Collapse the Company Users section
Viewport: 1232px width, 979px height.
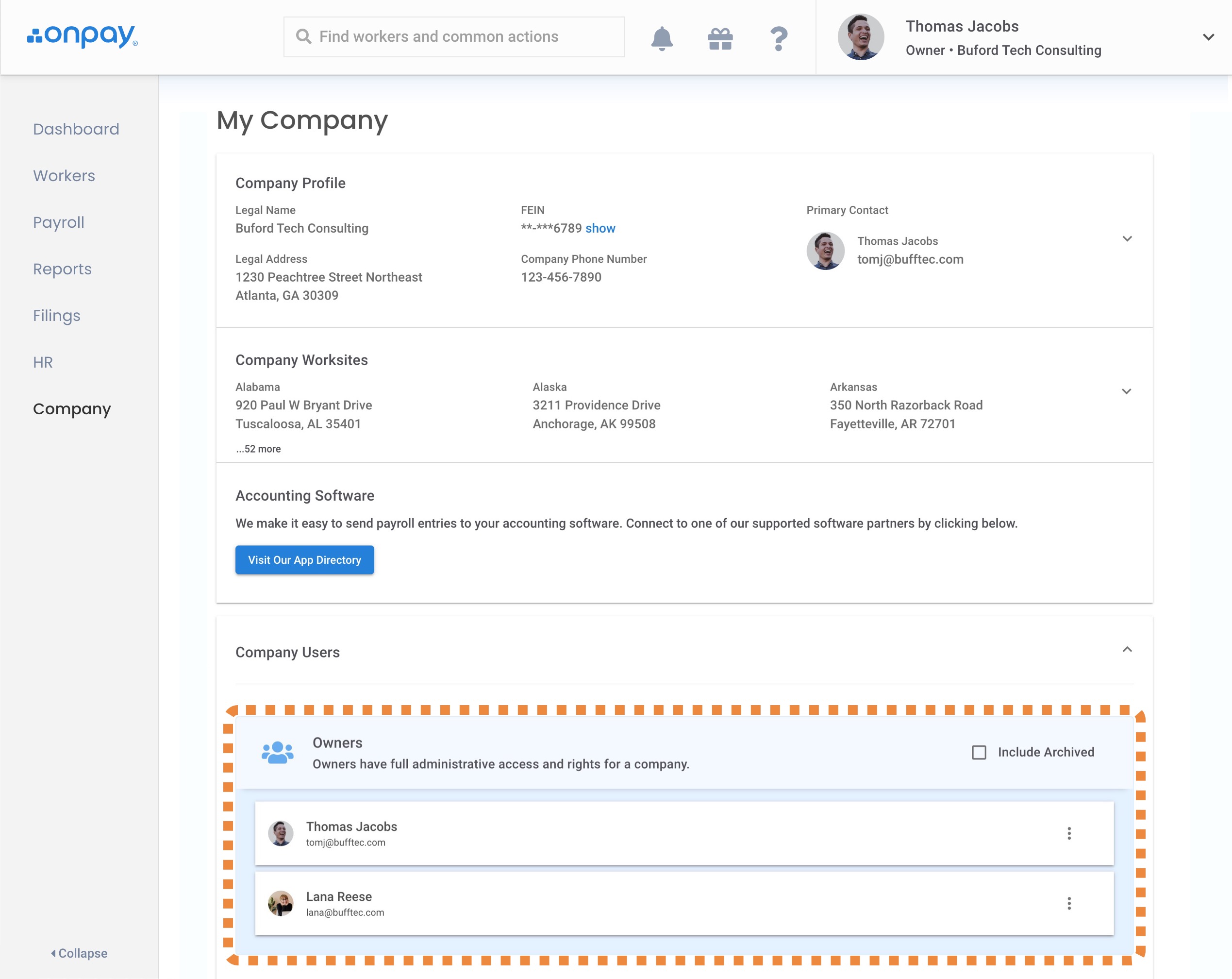click(x=1127, y=649)
